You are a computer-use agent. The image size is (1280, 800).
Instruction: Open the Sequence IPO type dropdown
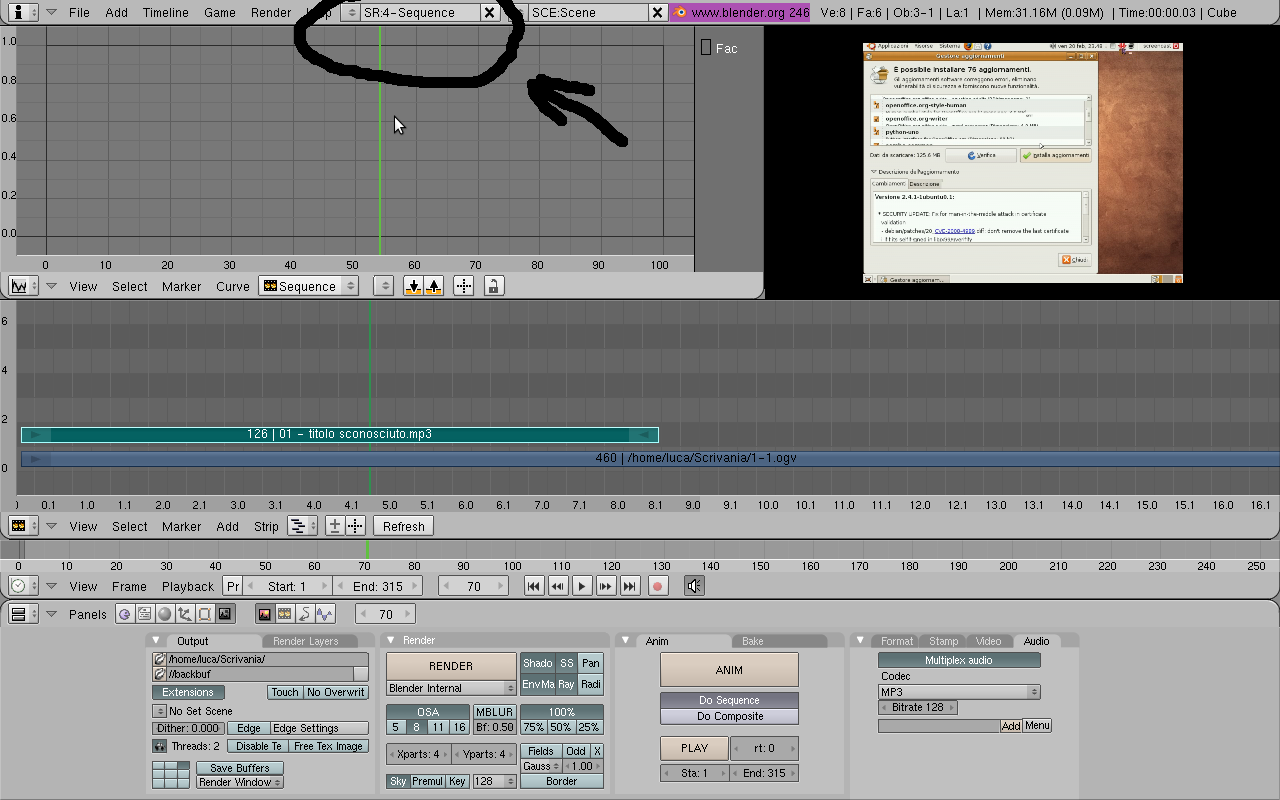[308, 286]
